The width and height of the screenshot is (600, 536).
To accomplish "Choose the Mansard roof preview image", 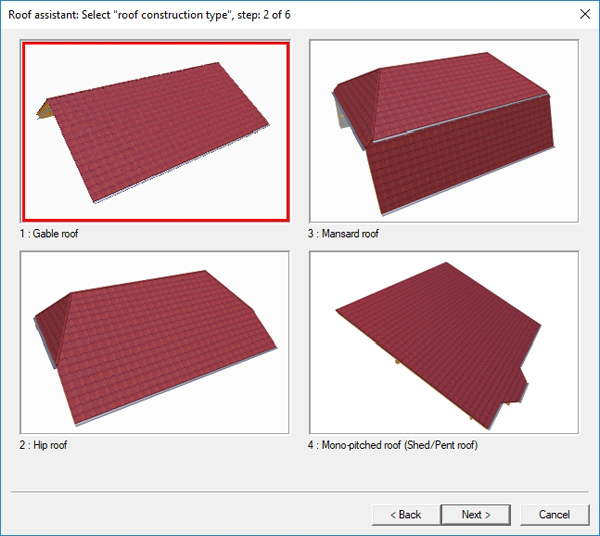I will pos(444,131).
